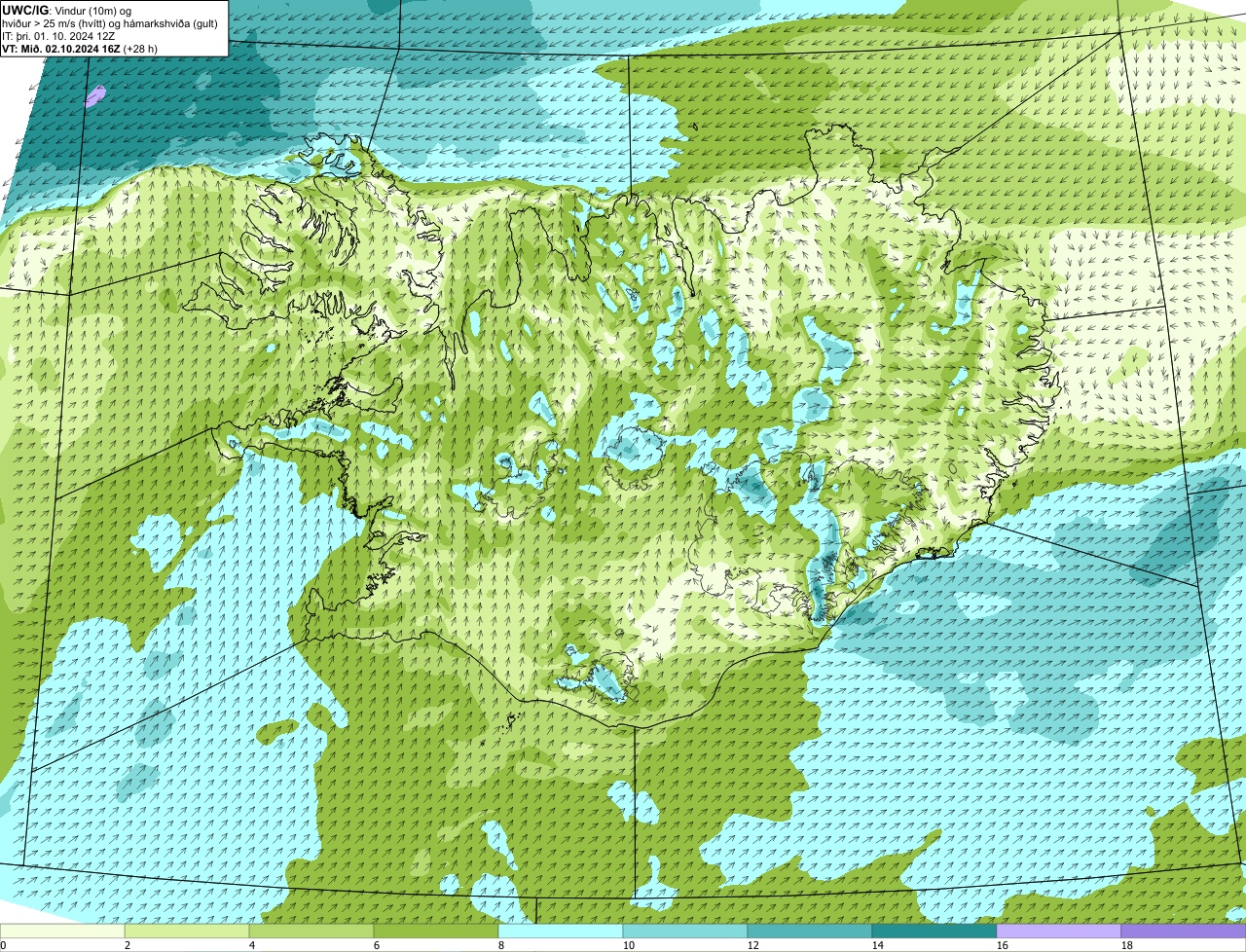Click the 8–10 m/s pale cyan legend swatch

[561, 931]
